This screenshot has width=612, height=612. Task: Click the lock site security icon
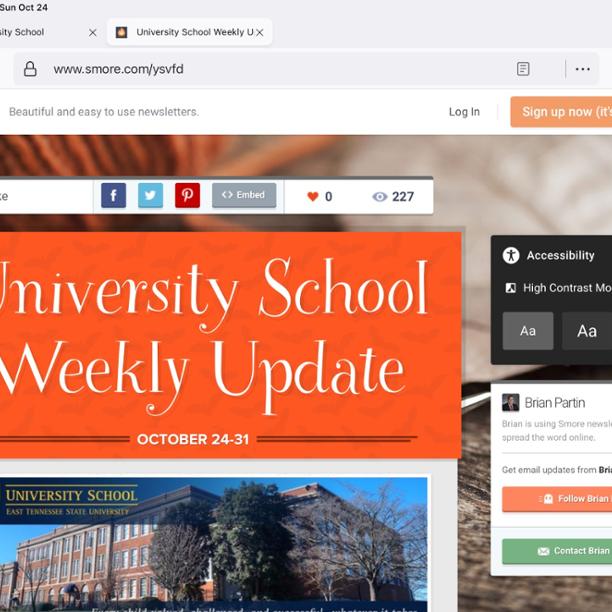point(30,69)
